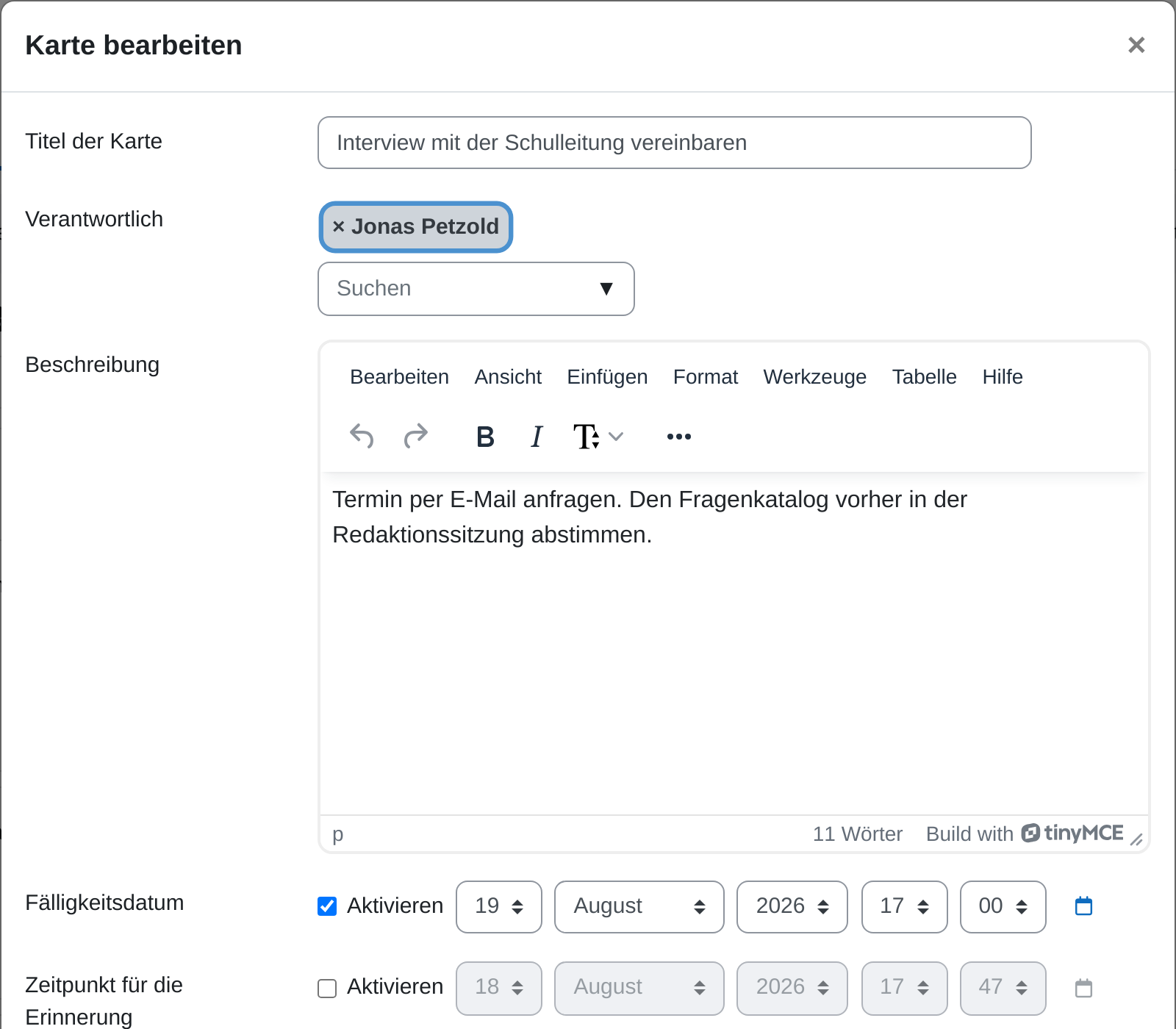The height and width of the screenshot is (1029, 1176).
Task: Toggle italic formatting in the editor
Action: point(537,437)
